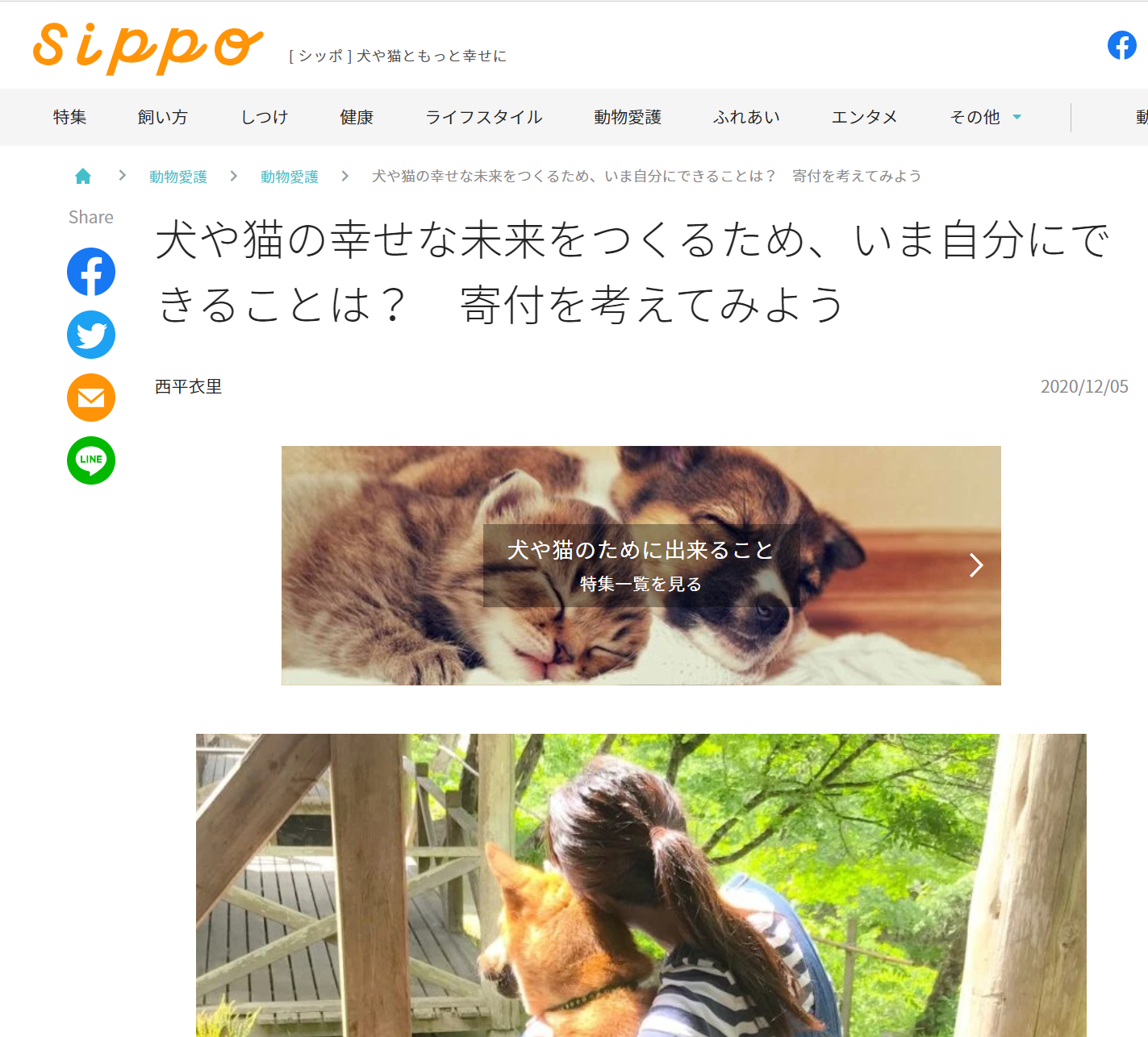Open ライフスタイル category
This screenshot has height=1037, width=1148.
coord(484,117)
